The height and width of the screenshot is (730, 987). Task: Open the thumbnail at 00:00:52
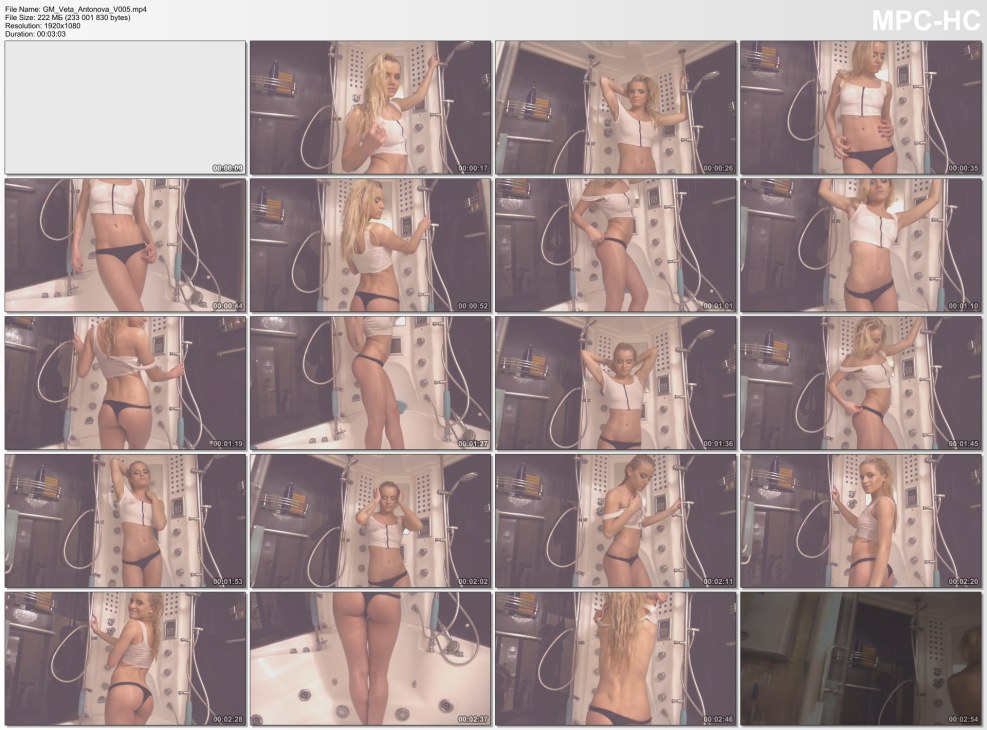click(370, 245)
